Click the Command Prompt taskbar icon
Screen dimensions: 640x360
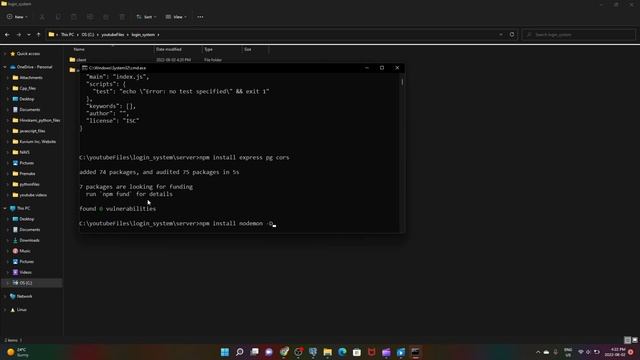(x=416, y=352)
